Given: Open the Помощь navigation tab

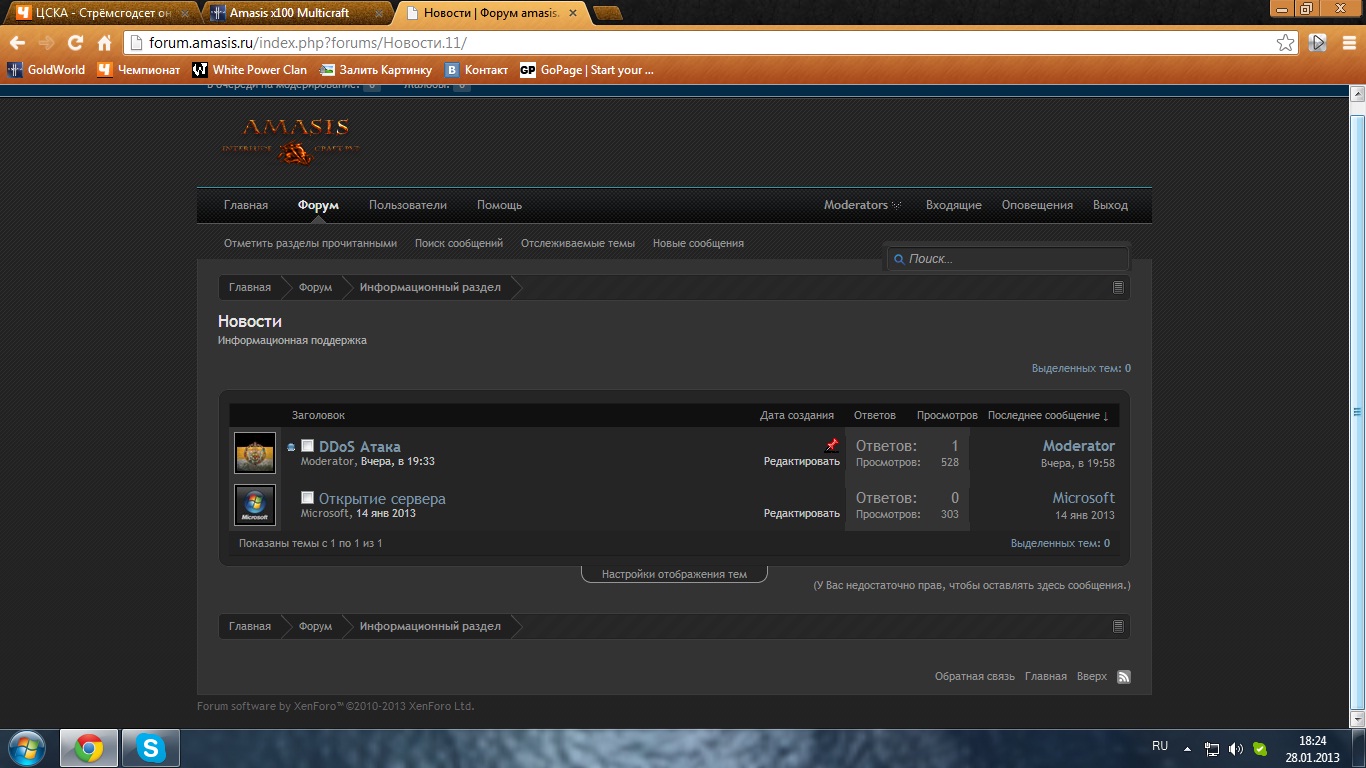Looking at the screenshot, I should coord(499,205).
